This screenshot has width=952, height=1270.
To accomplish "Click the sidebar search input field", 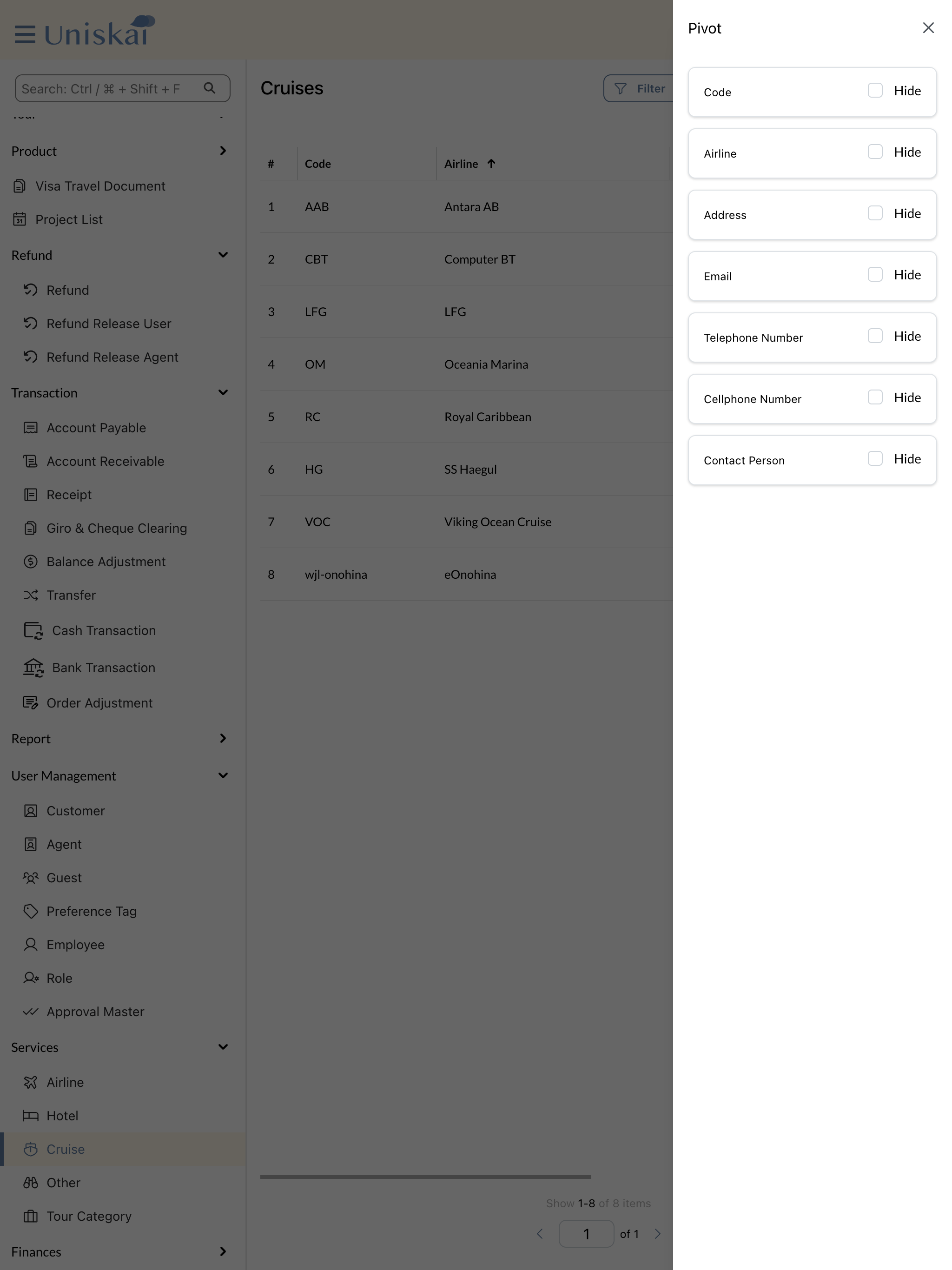I will [109, 88].
